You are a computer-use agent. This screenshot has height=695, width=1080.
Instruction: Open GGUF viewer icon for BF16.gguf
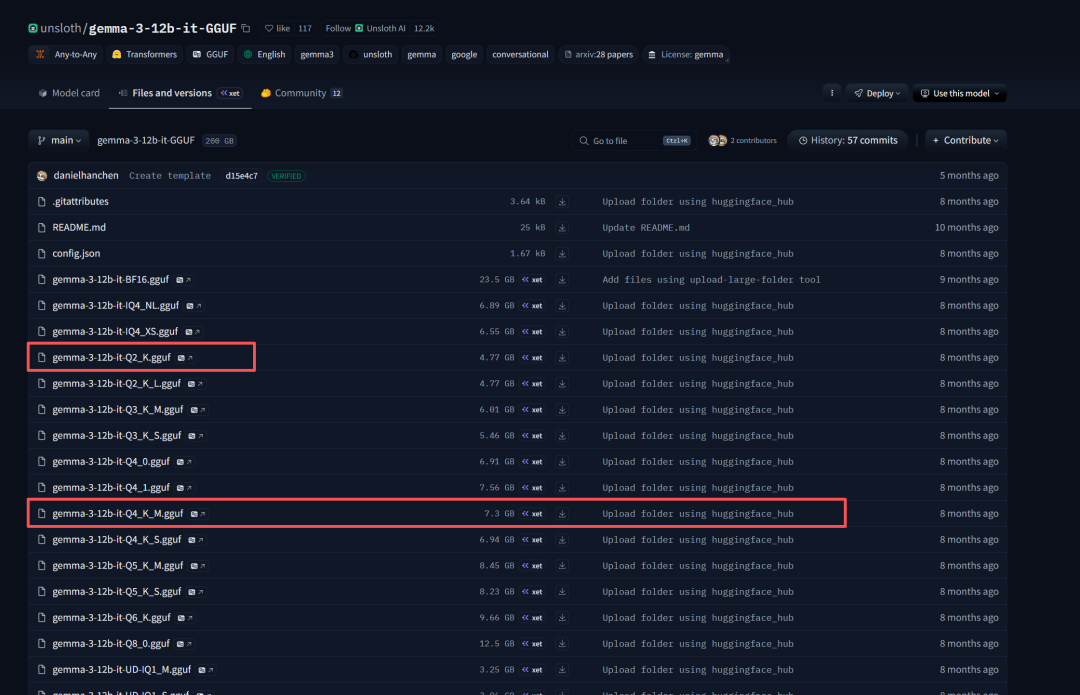point(183,280)
